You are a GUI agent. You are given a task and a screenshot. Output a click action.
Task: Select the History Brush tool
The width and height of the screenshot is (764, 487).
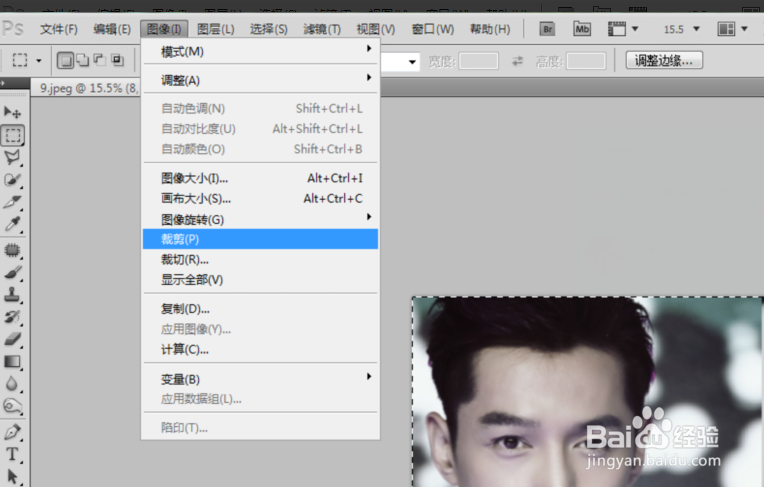12,317
